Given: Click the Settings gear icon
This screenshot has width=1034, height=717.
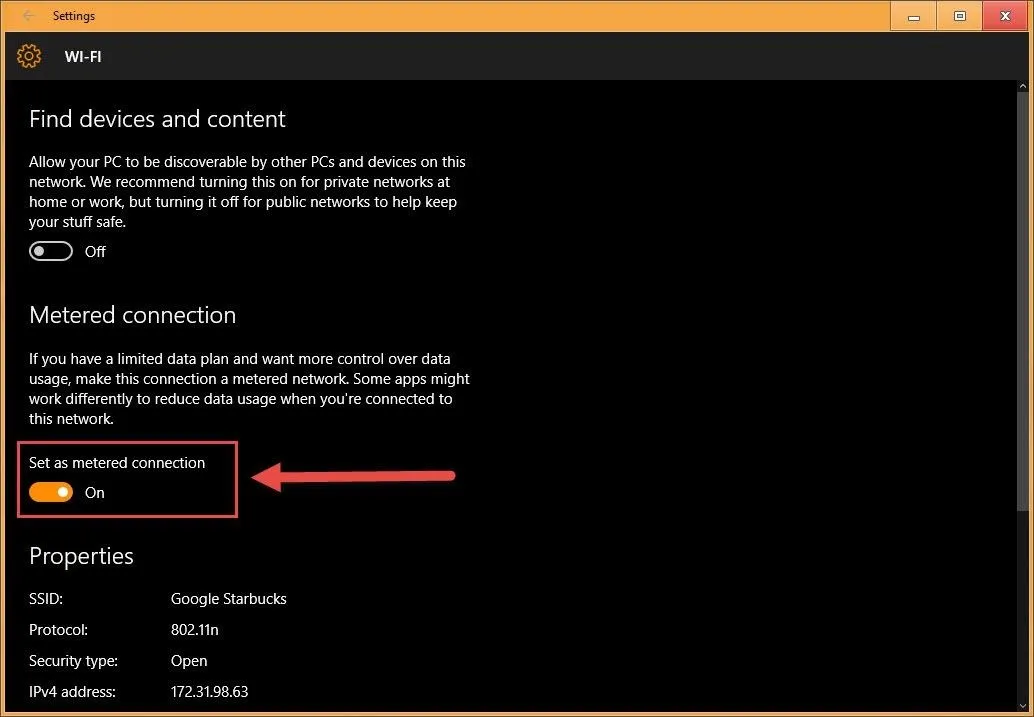Looking at the screenshot, I should pos(29,56).
